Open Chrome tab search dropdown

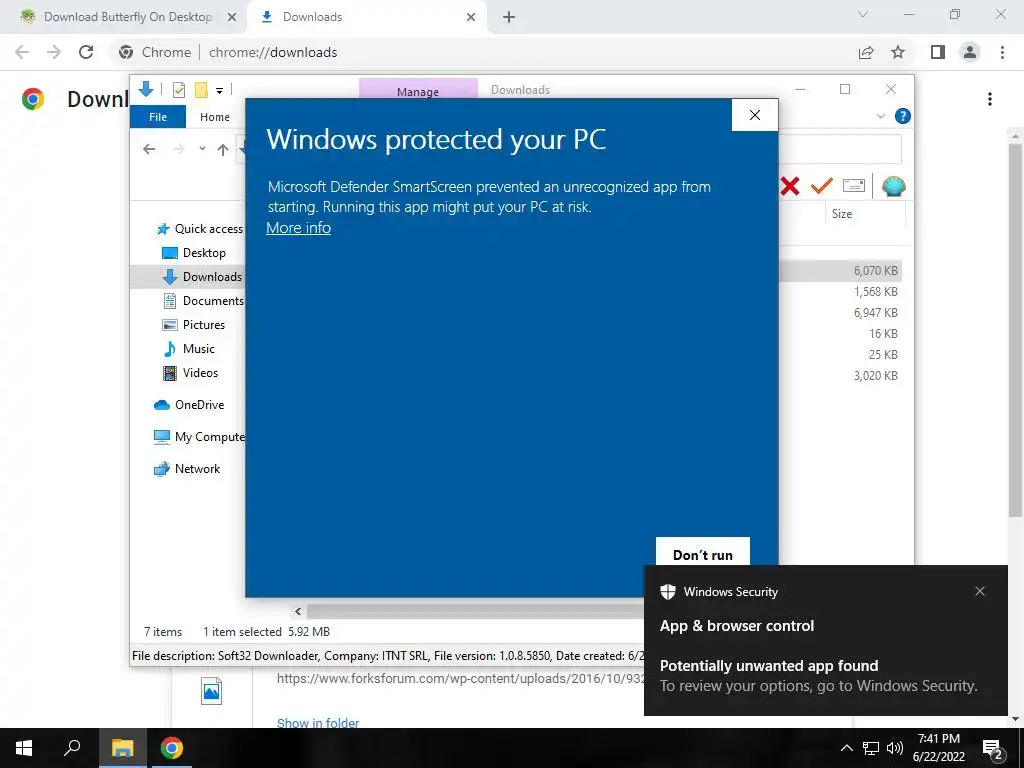pos(863,14)
